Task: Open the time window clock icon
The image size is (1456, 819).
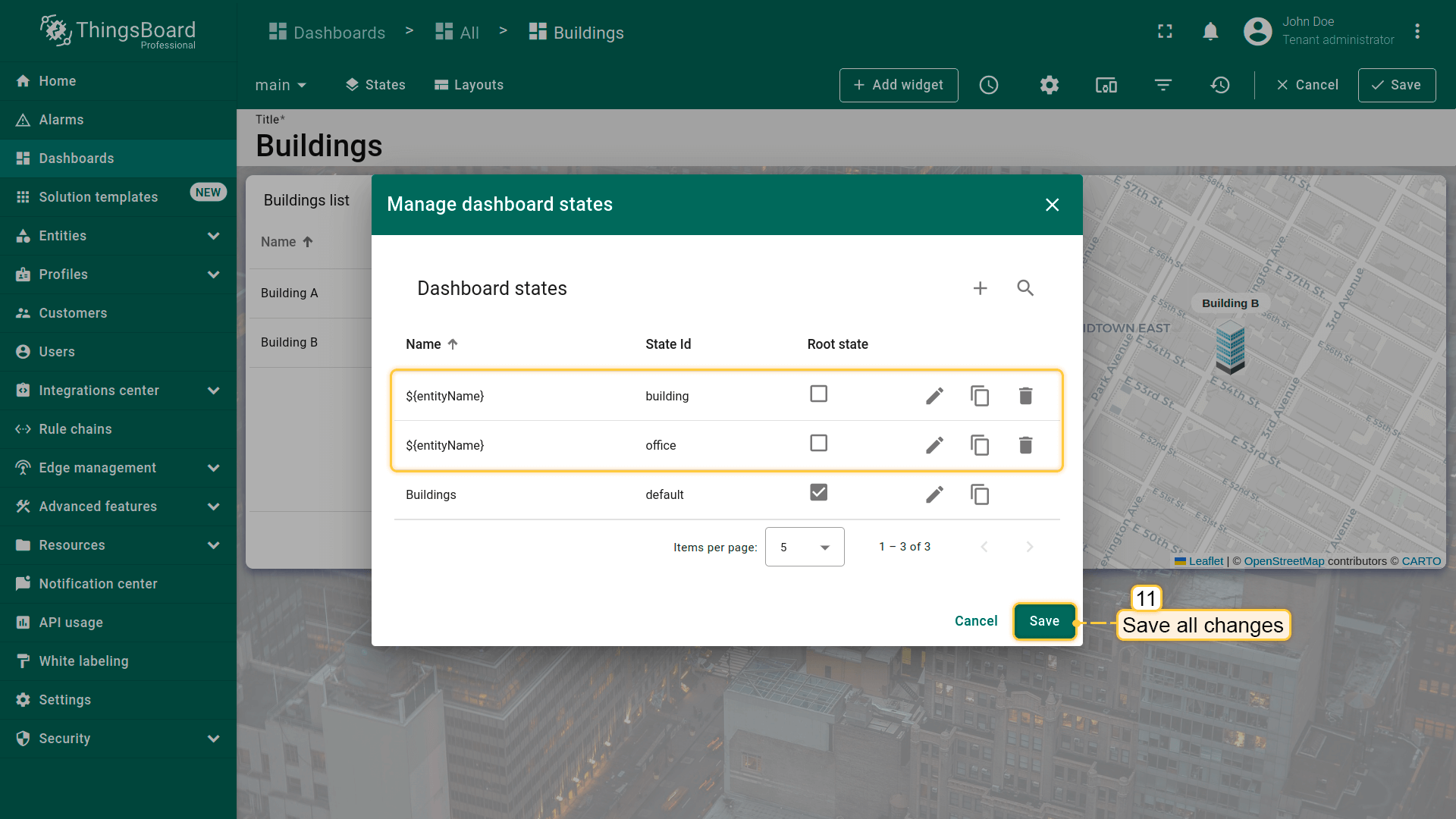Action: coord(989,85)
